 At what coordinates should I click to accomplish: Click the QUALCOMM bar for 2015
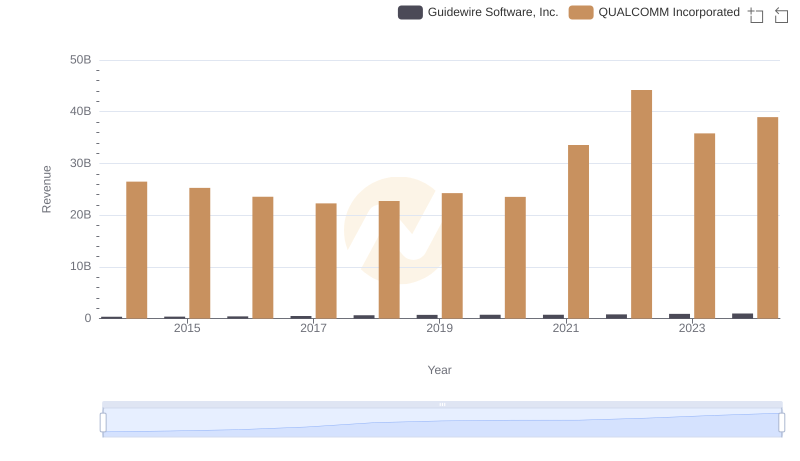point(199,253)
